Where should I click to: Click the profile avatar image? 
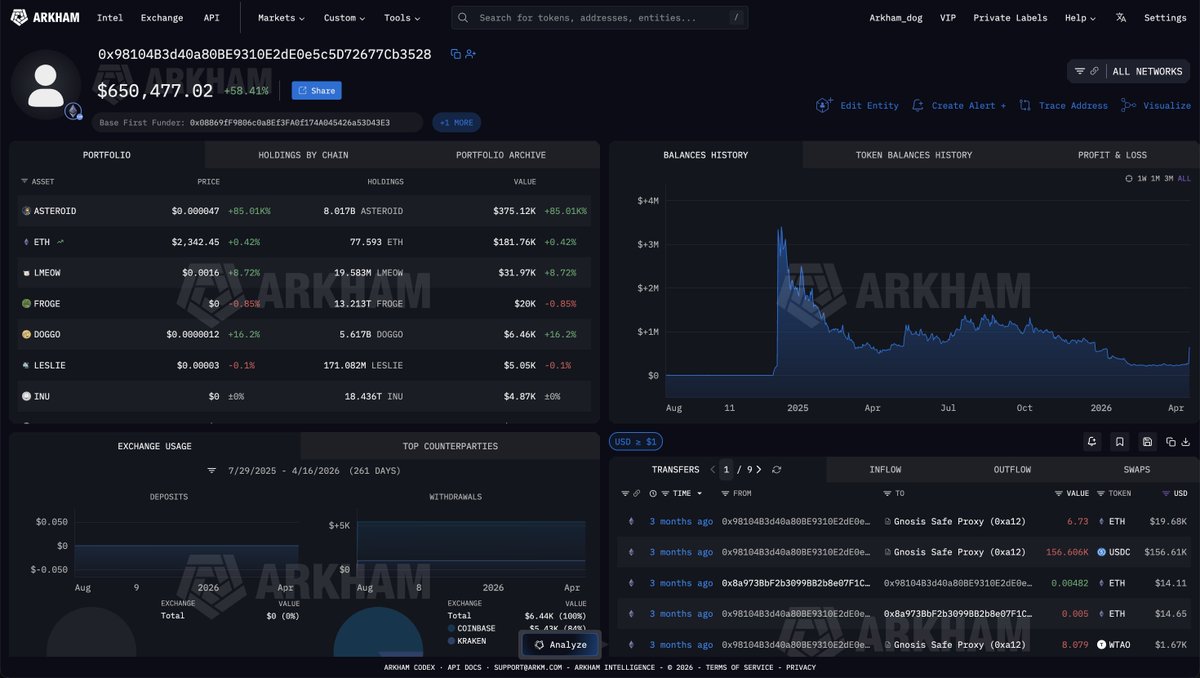click(x=46, y=85)
